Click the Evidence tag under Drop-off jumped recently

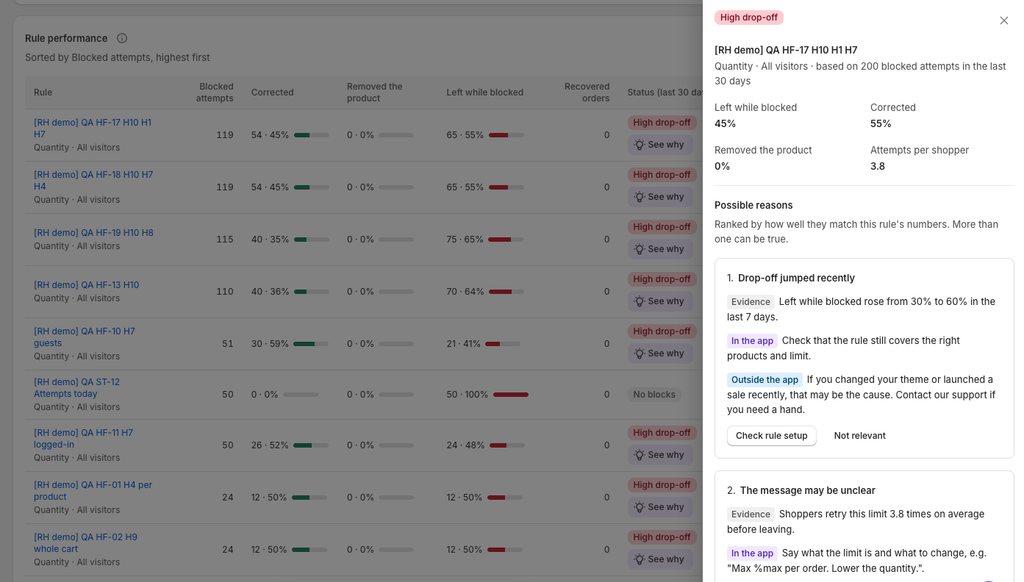(750, 302)
